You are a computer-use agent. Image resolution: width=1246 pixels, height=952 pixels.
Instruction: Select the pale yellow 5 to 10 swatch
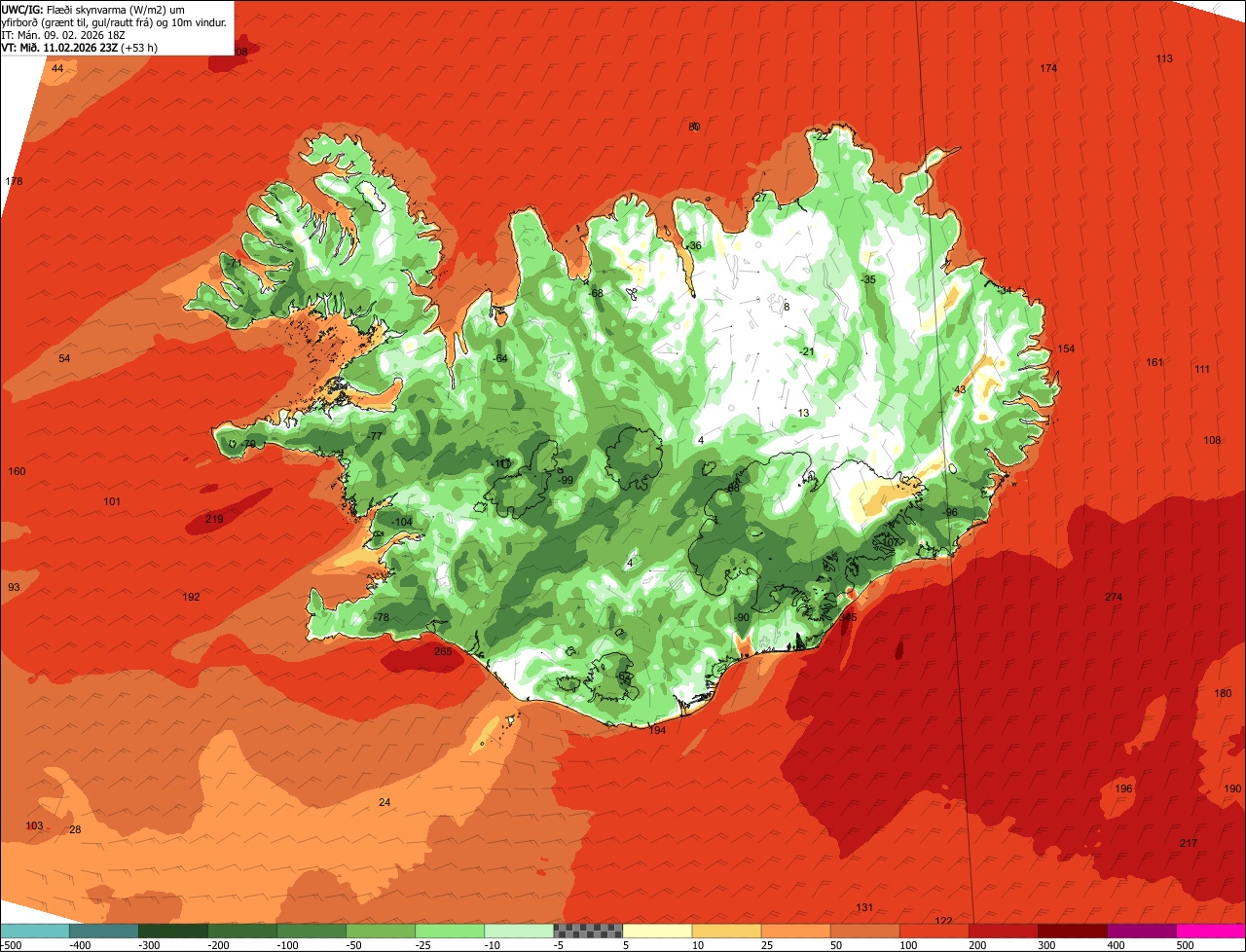click(657, 931)
